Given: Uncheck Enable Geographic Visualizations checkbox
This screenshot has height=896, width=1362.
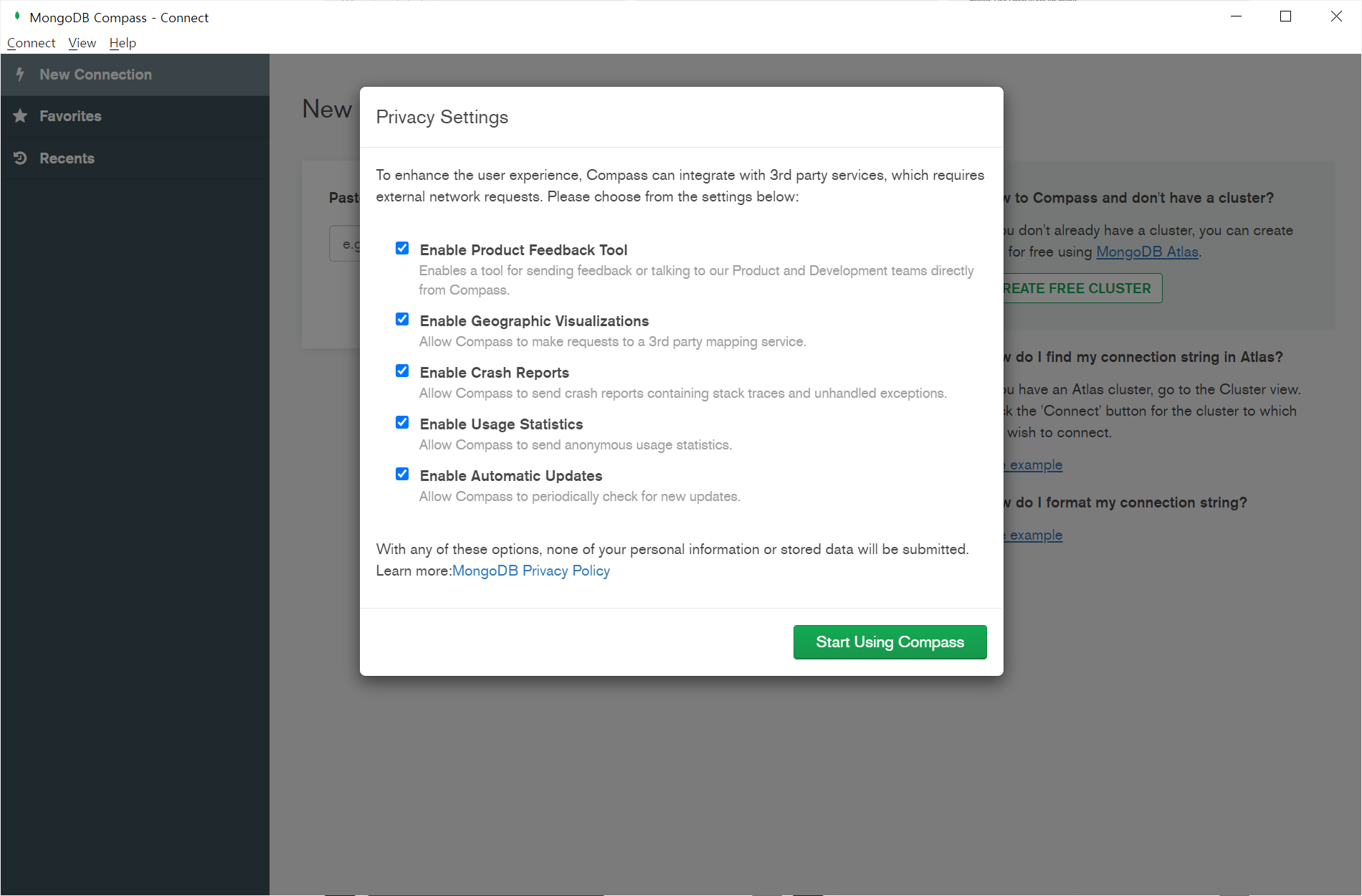Looking at the screenshot, I should (402, 319).
